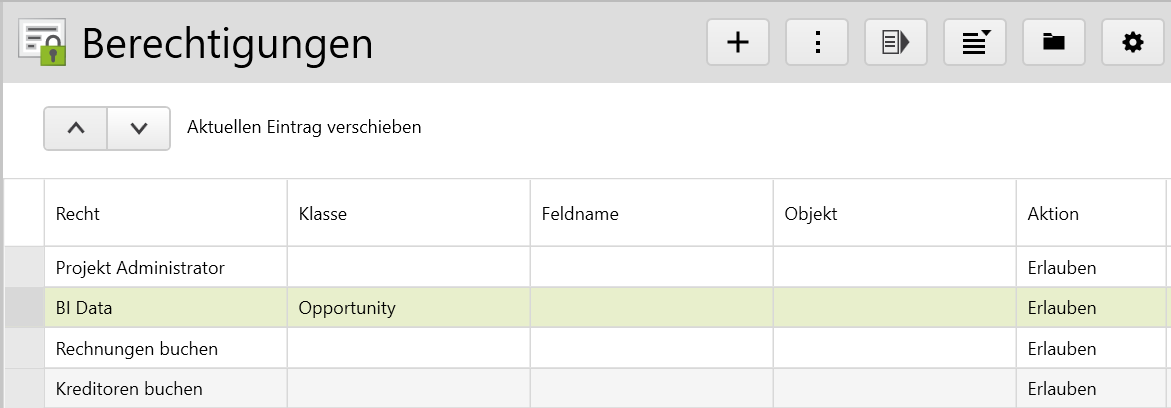This screenshot has height=408, width=1171.
Task: Select the Rechnungen buchen row
Action: click(x=586, y=348)
